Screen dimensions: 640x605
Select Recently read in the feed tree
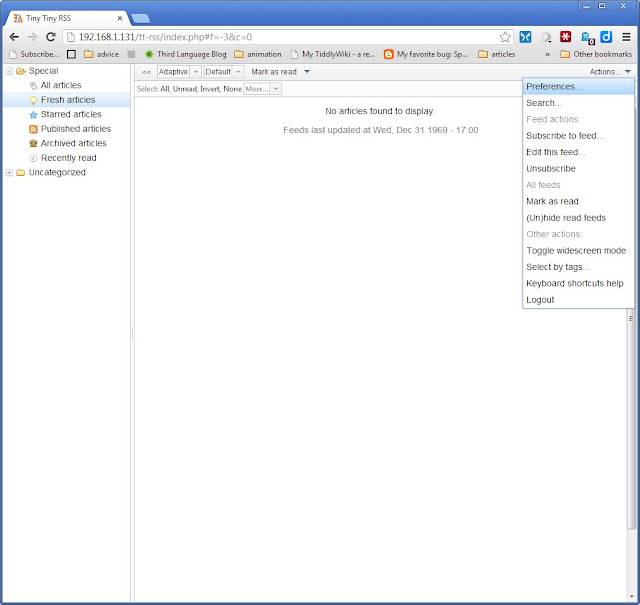(x=69, y=158)
